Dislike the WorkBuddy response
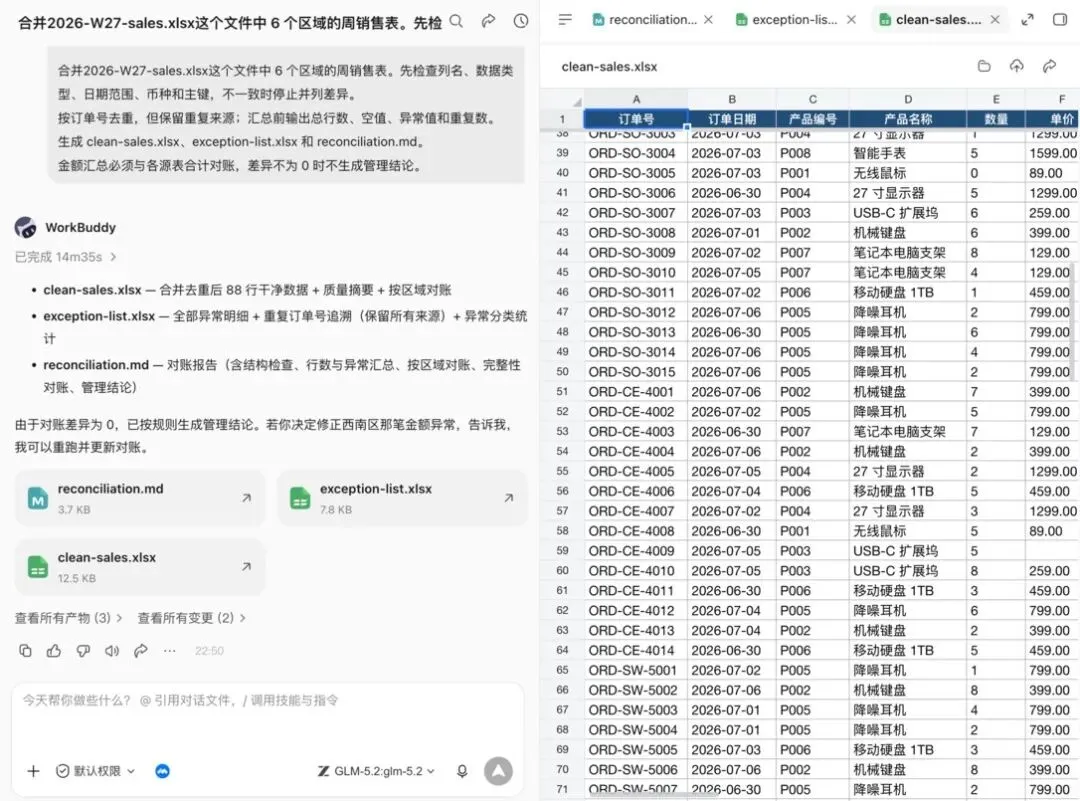This screenshot has width=1080, height=801. click(x=83, y=651)
